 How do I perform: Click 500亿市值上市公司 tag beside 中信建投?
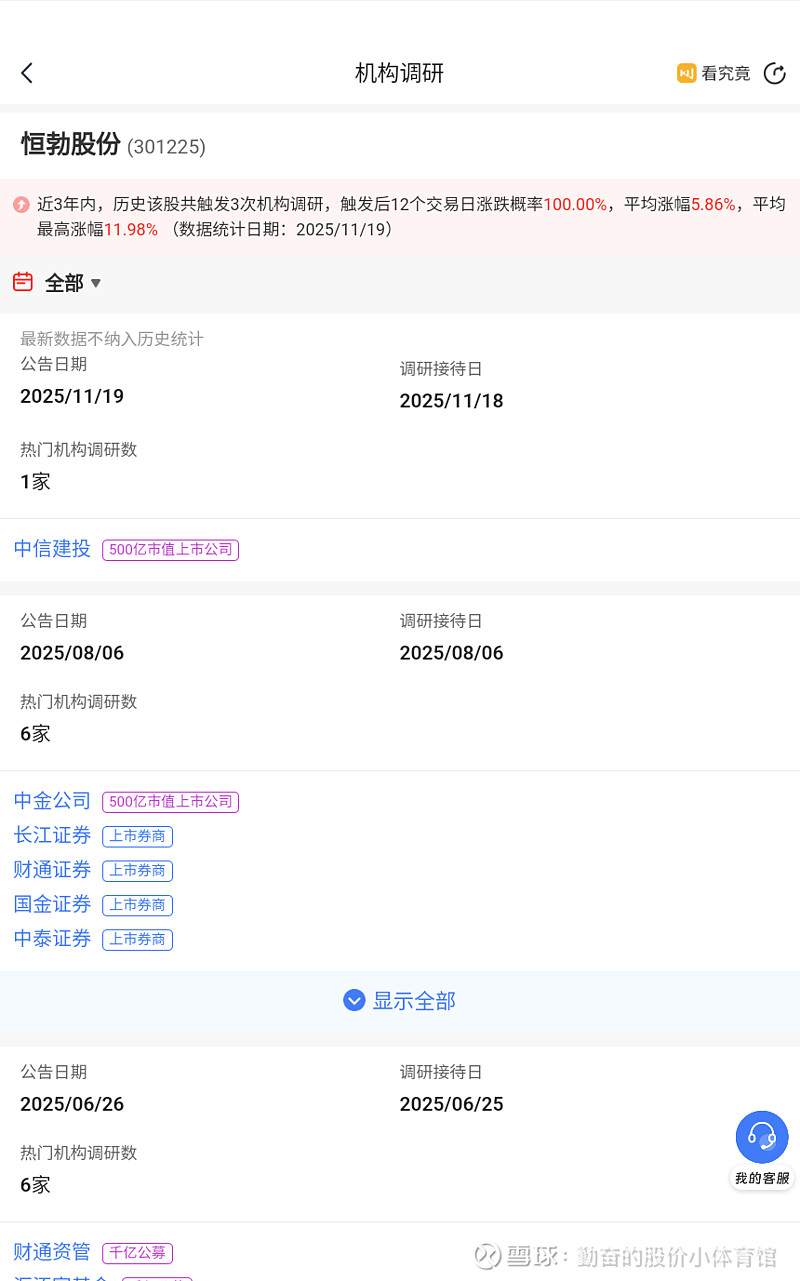170,550
